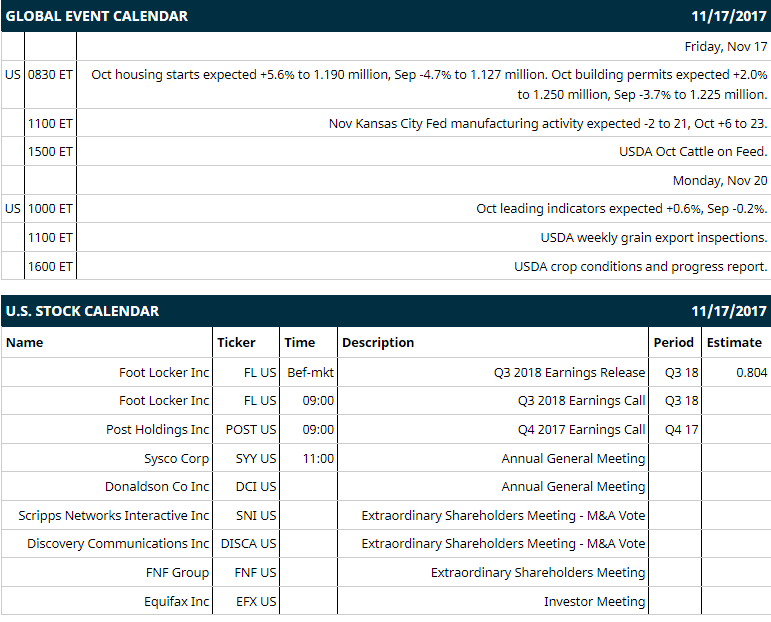Click USDA weekly grain export inspections
The height and width of the screenshot is (622, 771).
coord(653,237)
